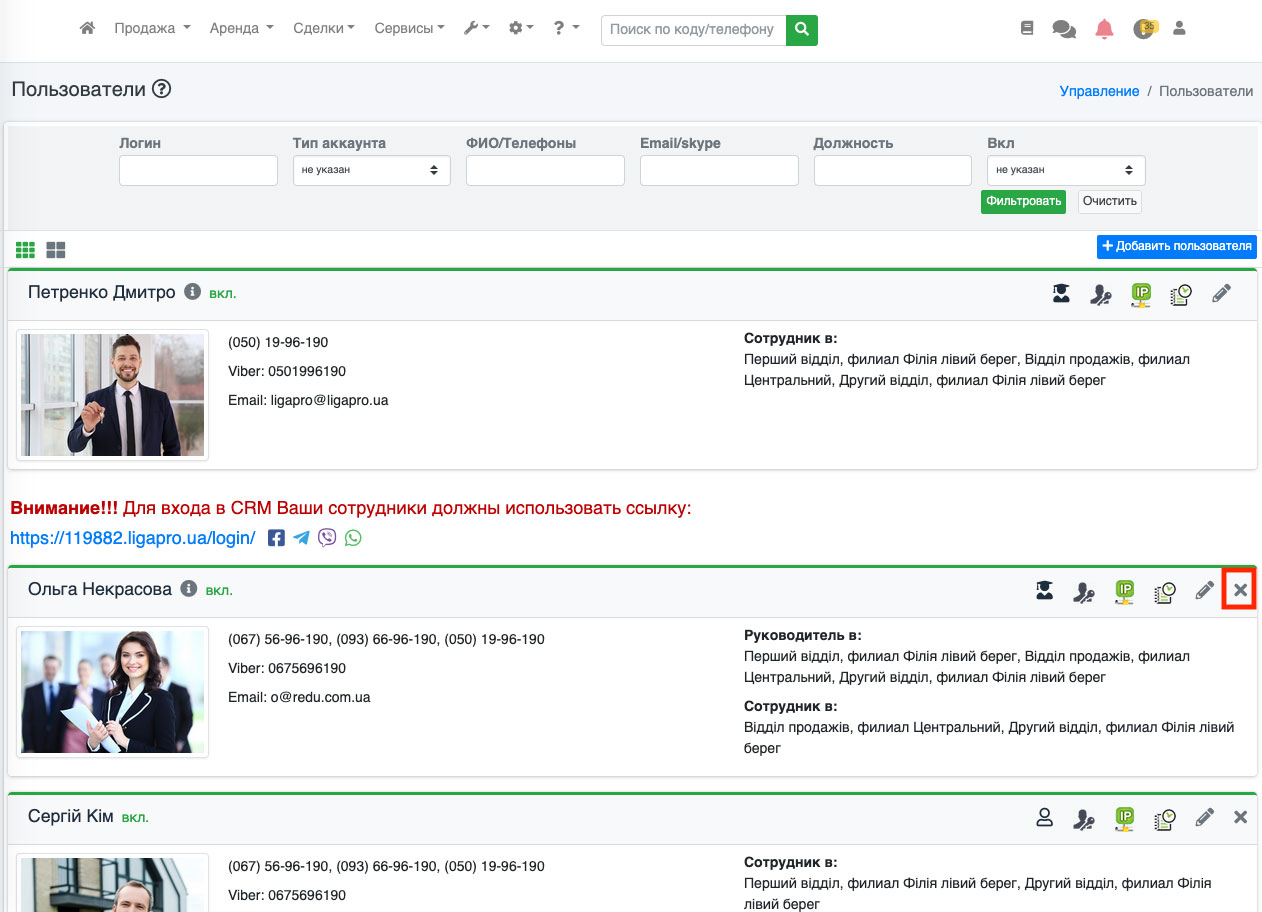
Task: Open the notifications bell icon
Action: point(1104,29)
